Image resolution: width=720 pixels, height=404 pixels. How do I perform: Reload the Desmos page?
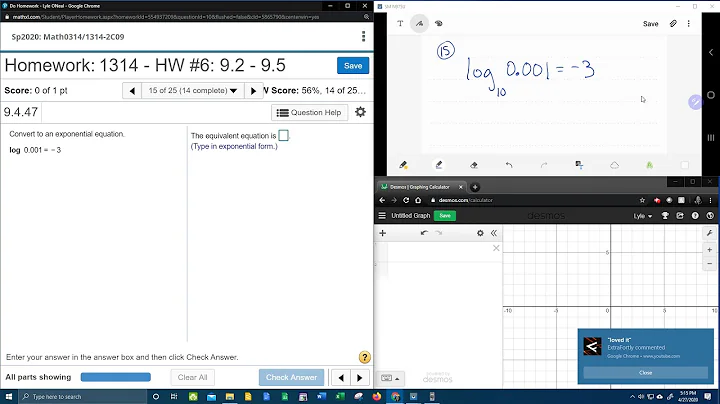point(406,200)
